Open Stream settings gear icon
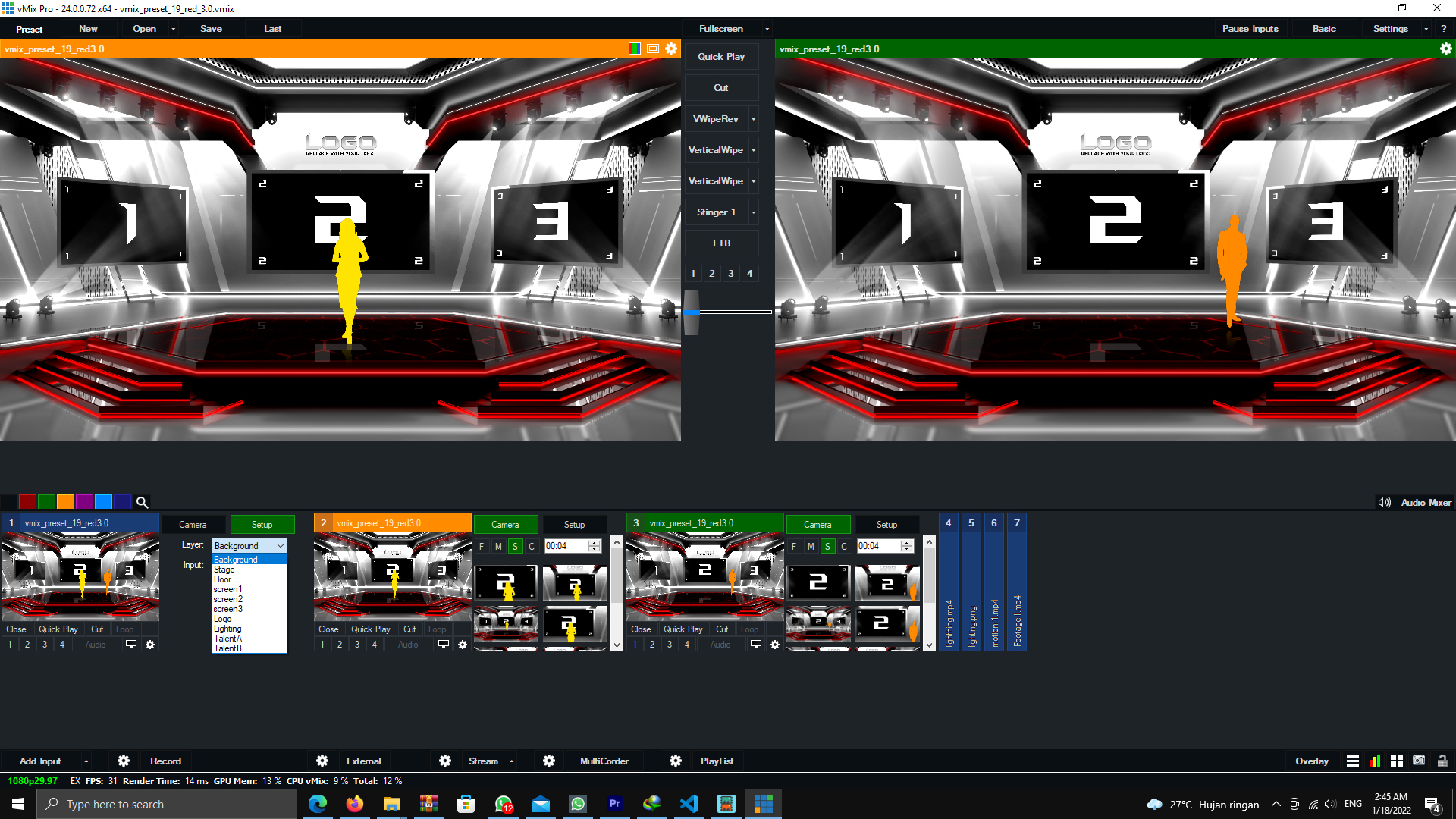This screenshot has height=819, width=1456. 445,761
